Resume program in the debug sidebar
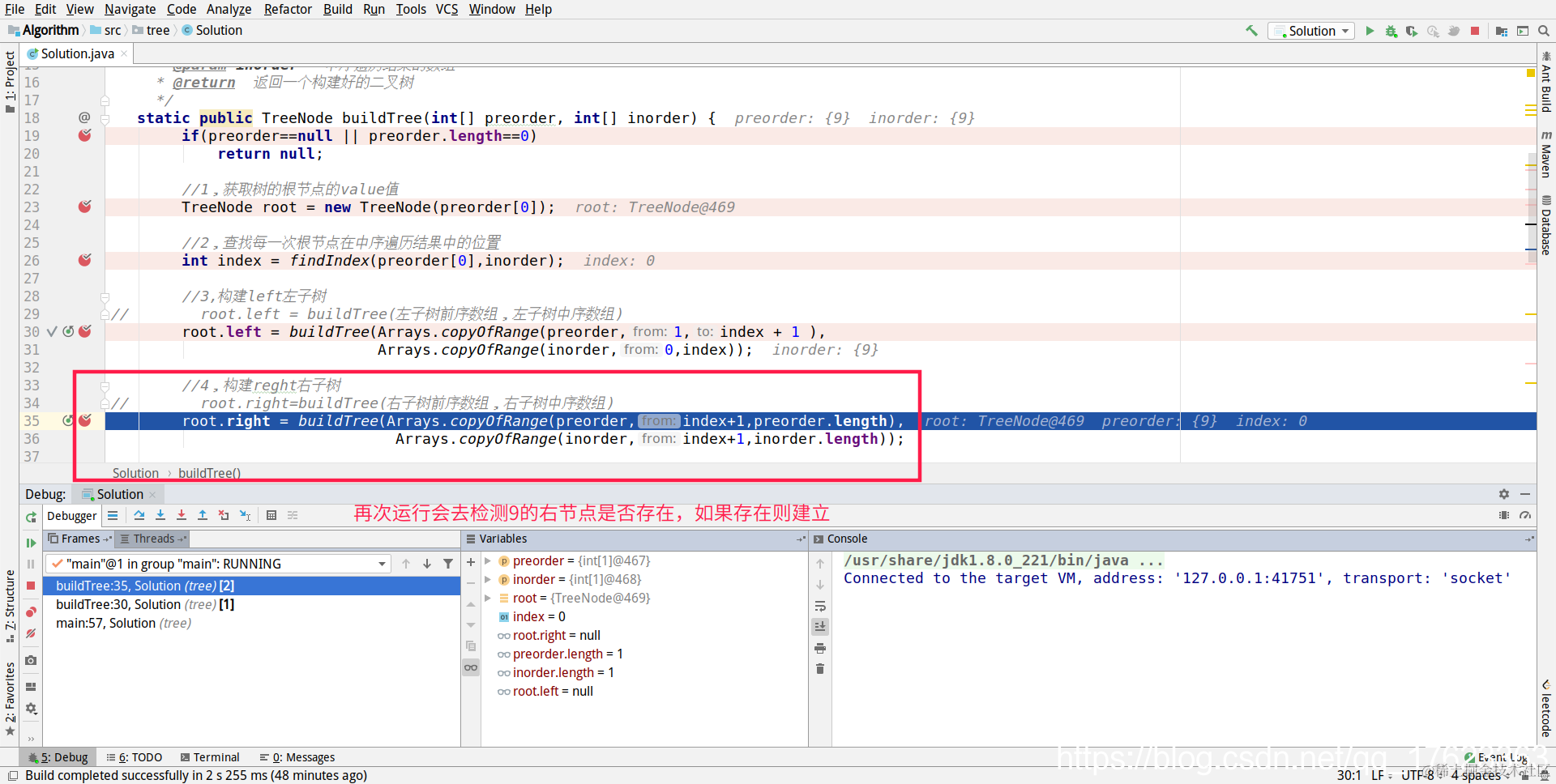 point(31,543)
